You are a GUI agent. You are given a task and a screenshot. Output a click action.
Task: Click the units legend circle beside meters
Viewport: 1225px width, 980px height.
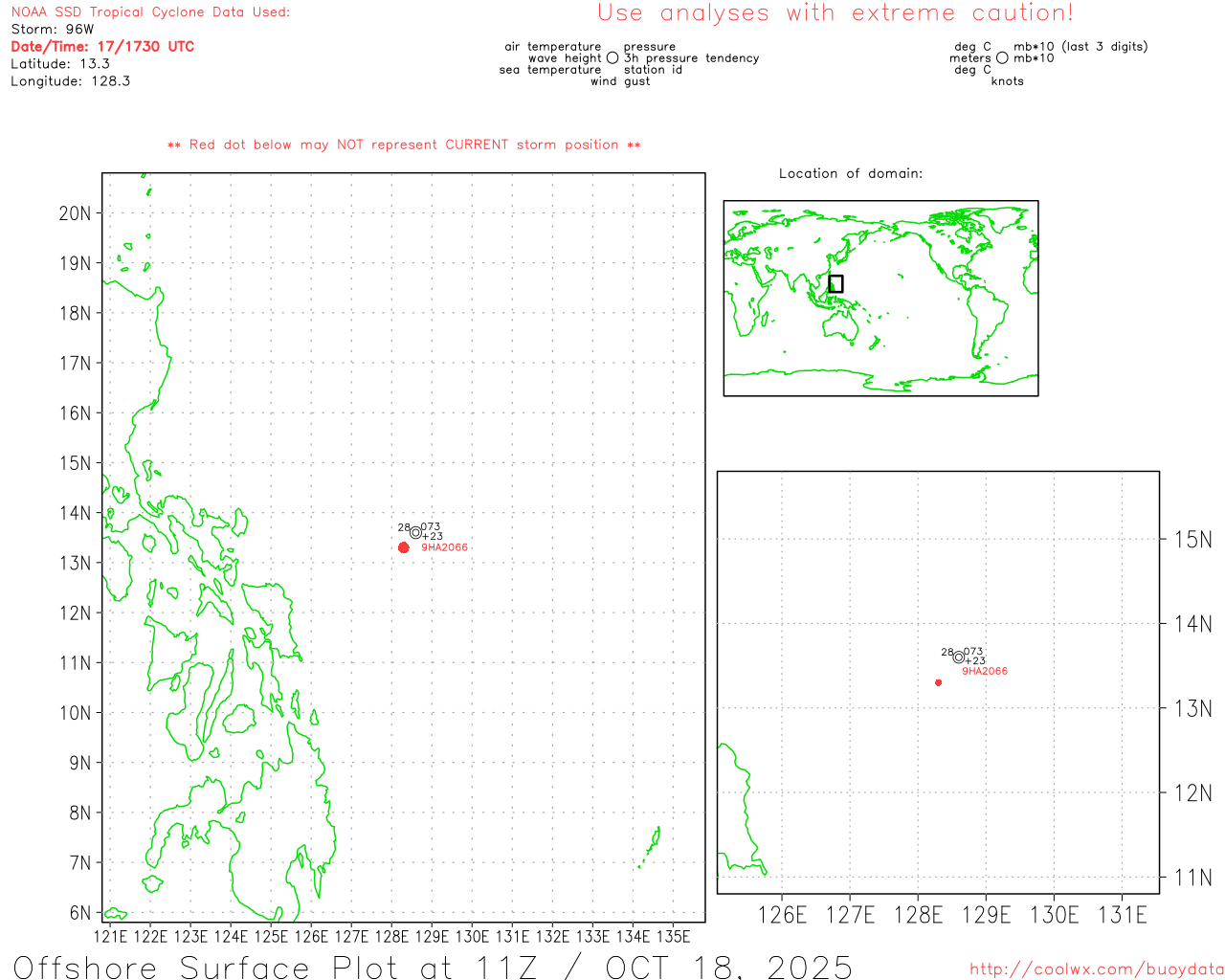1002,58
